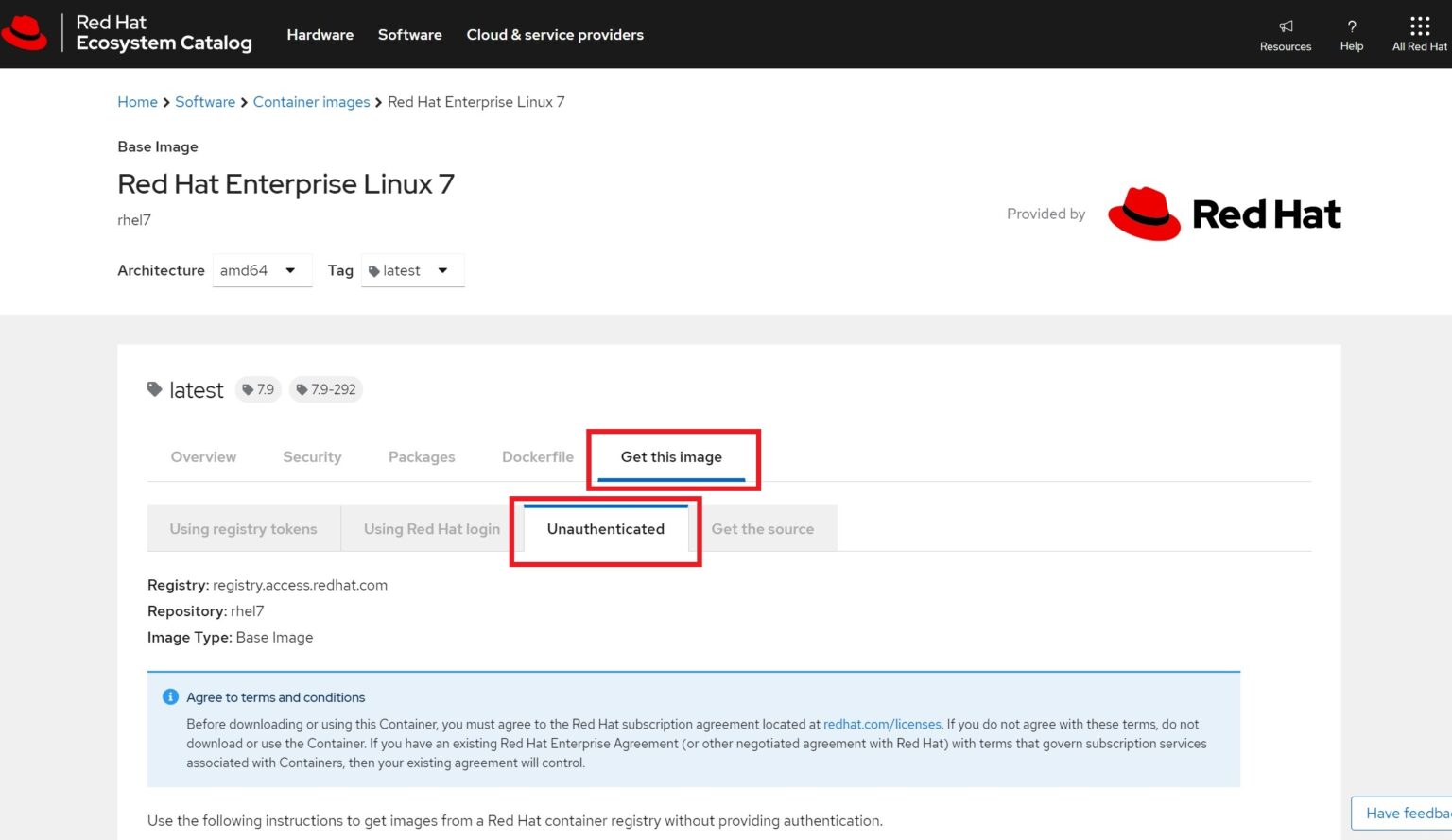Select the Get the source tab
This screenshot has height=840, width=1452.
(x=762, y=529)
